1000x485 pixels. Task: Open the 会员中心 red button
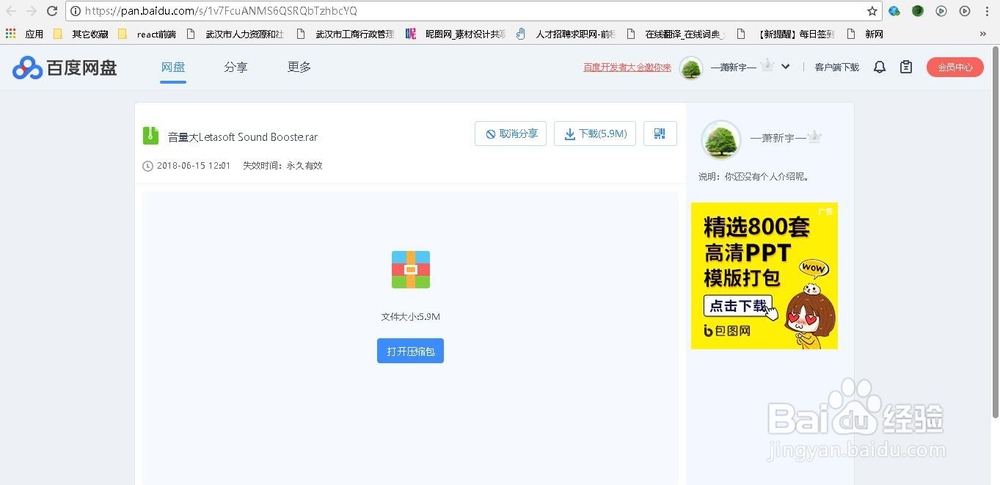[x=955, y=67]
